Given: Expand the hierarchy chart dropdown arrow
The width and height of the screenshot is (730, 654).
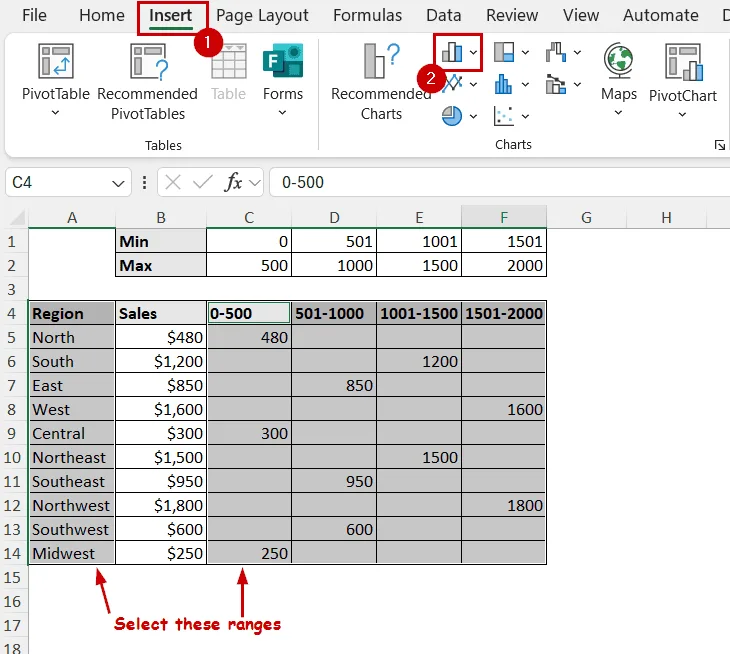Looking at the screenshot, I should (x=525, y=52).
